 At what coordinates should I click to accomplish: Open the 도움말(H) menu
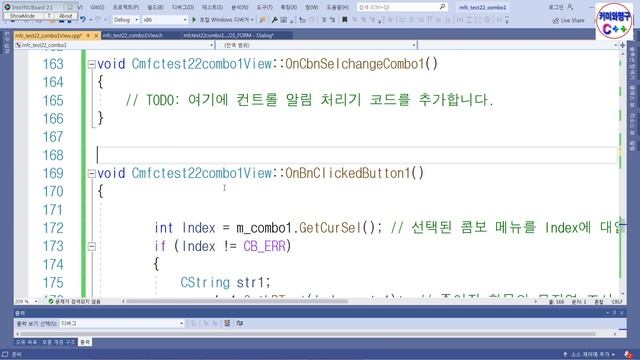pos(338,7)
